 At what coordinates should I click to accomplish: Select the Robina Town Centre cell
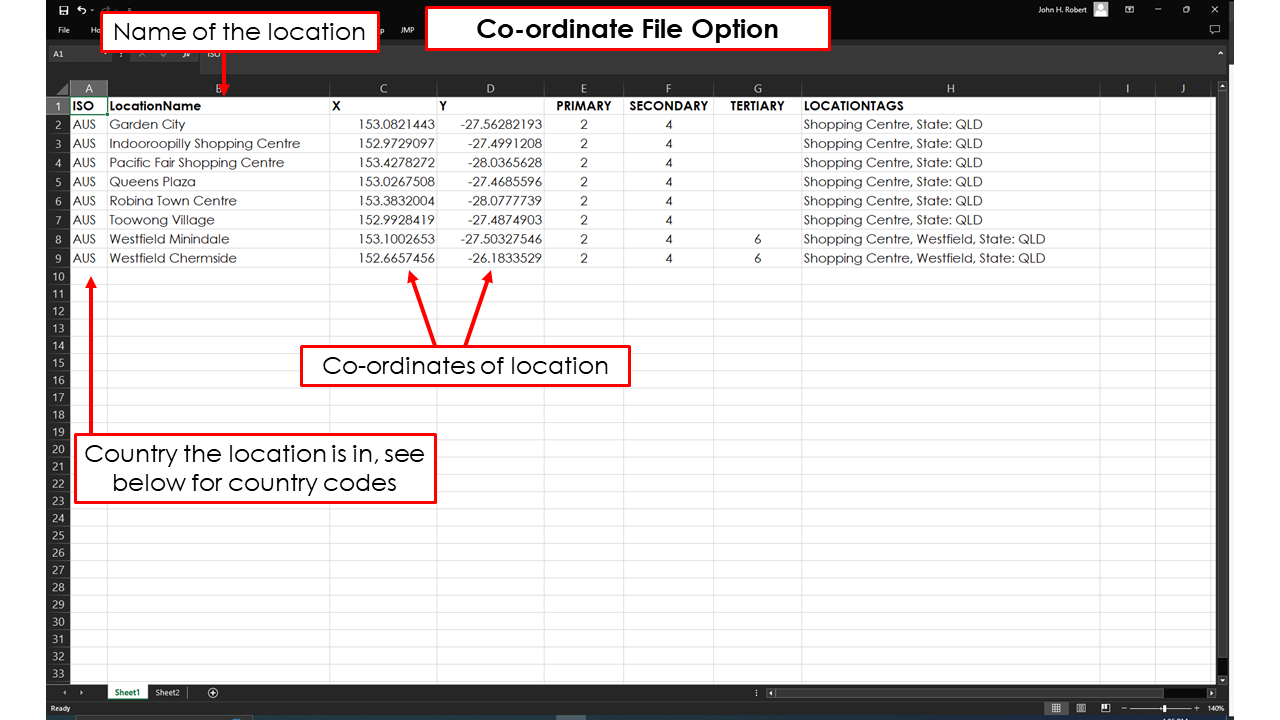[x=218, y=201]
